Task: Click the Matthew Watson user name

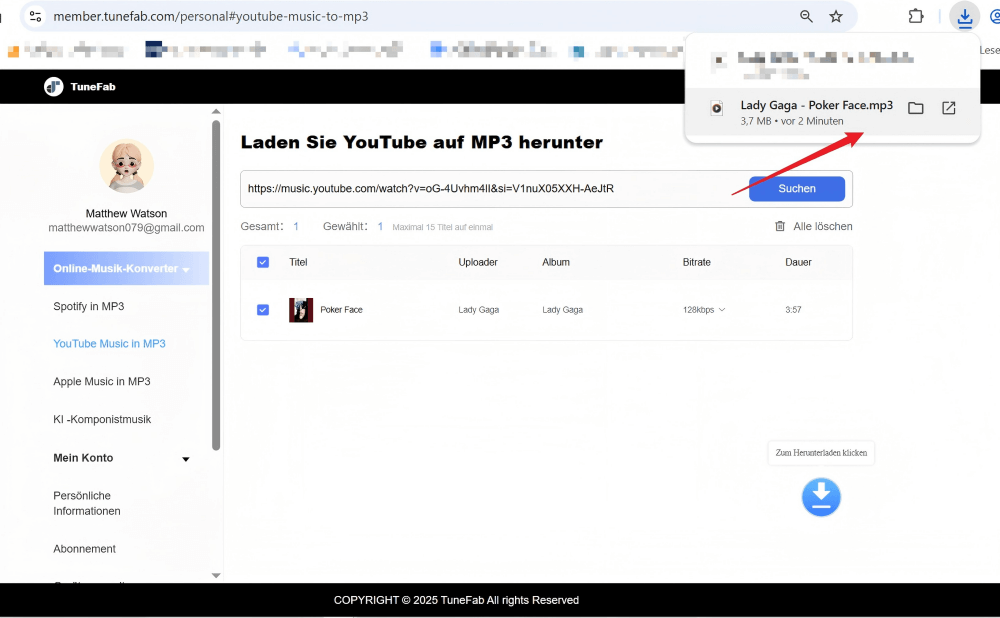Action: [x=126, y=214]
